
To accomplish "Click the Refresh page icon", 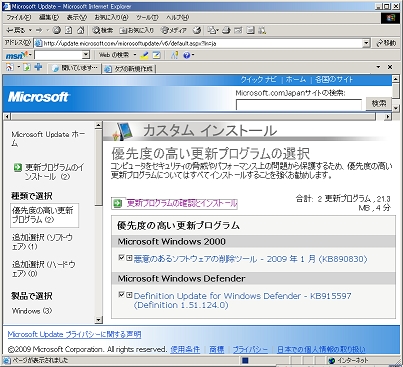I will pos(69,30).
